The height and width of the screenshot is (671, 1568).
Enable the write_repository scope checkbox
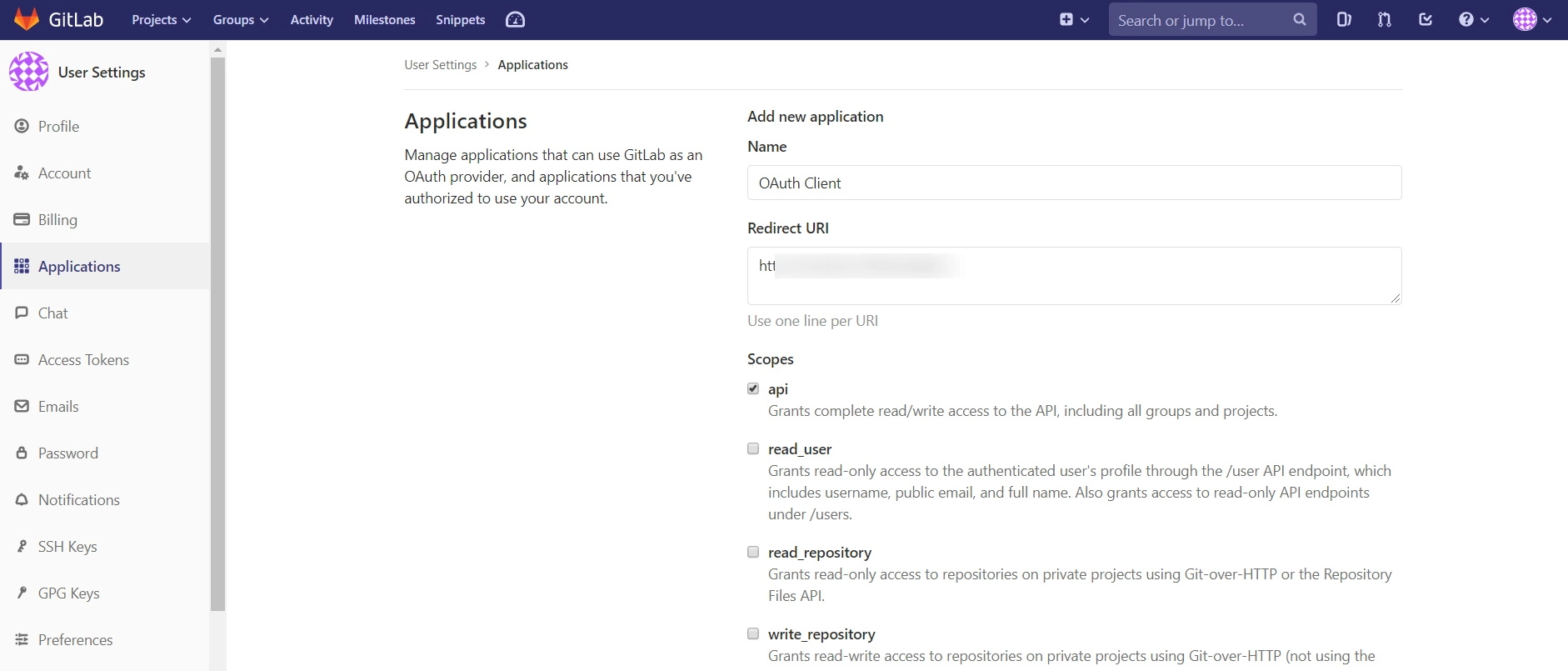753,633
